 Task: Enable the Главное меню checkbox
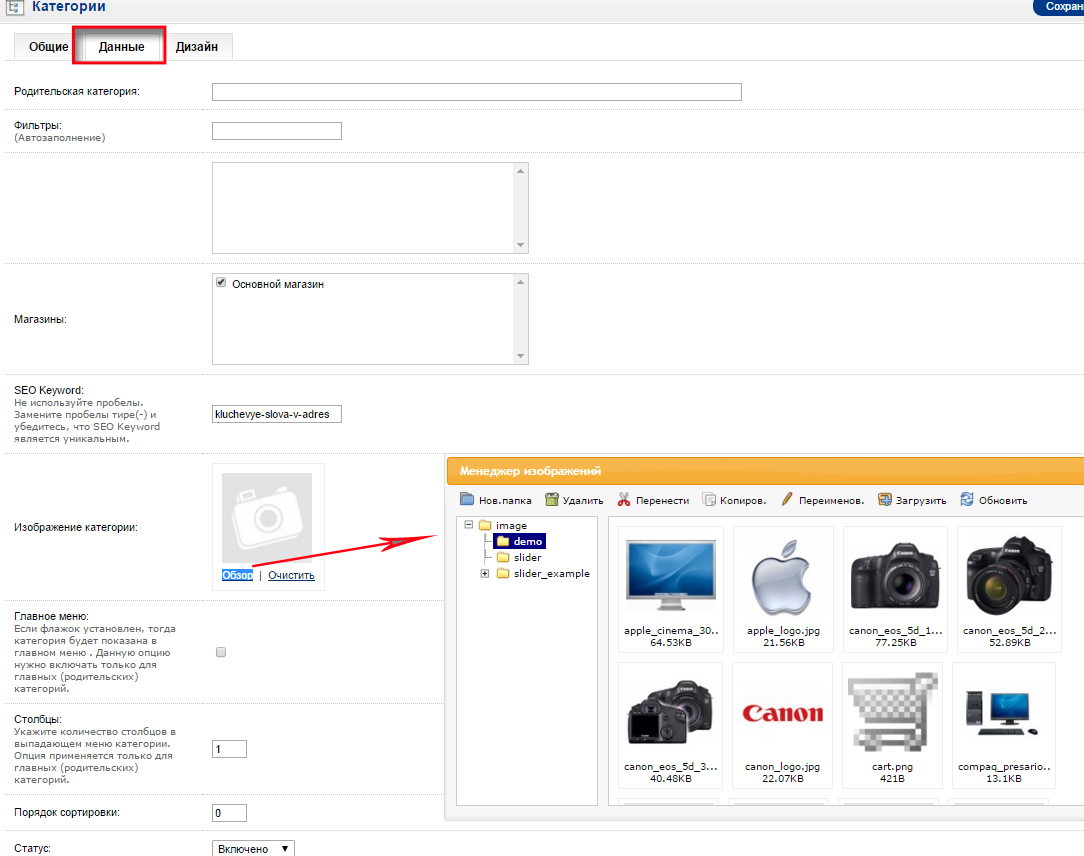pos(221,652)
